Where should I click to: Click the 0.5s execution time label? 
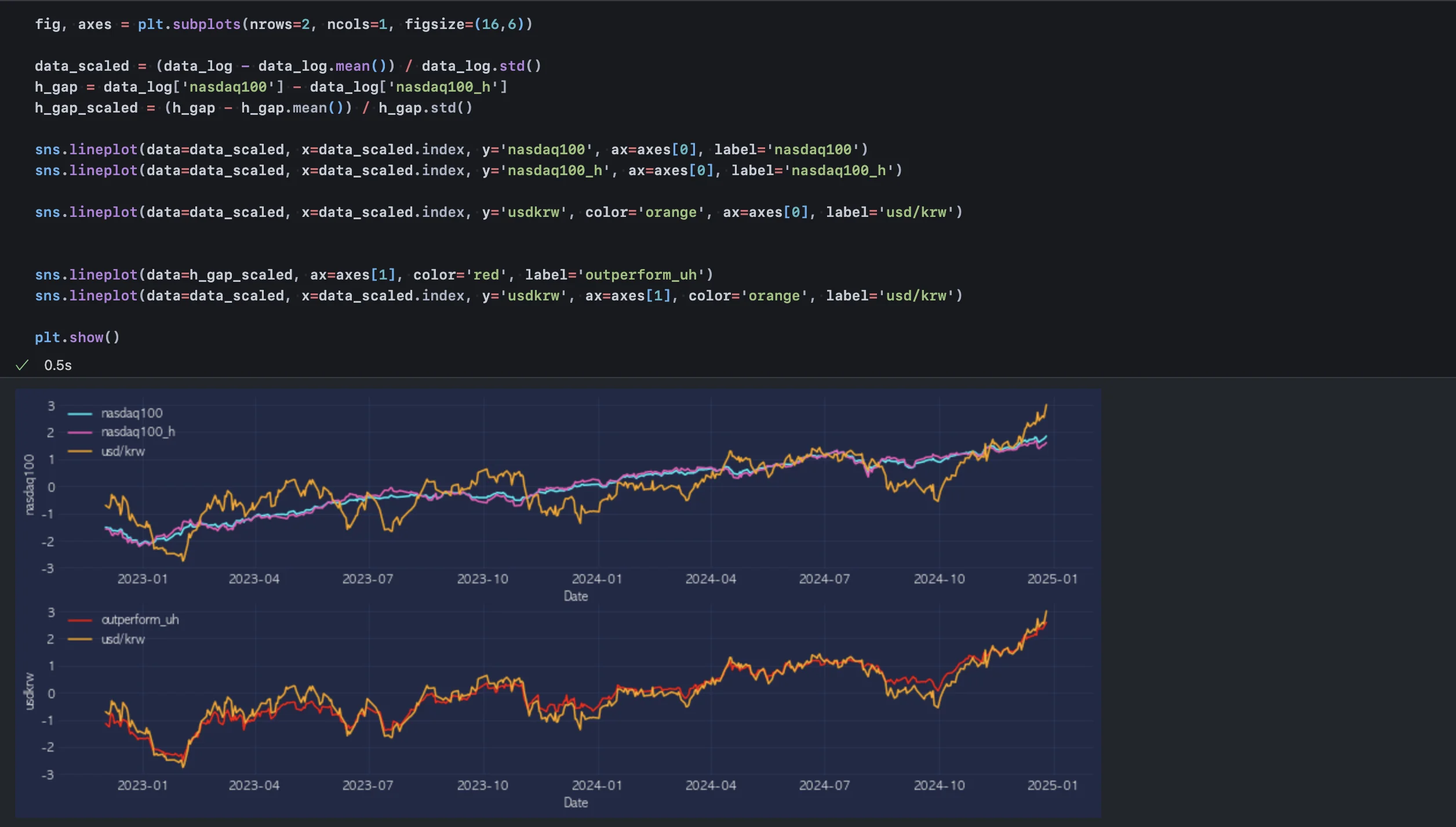[58, 365]
